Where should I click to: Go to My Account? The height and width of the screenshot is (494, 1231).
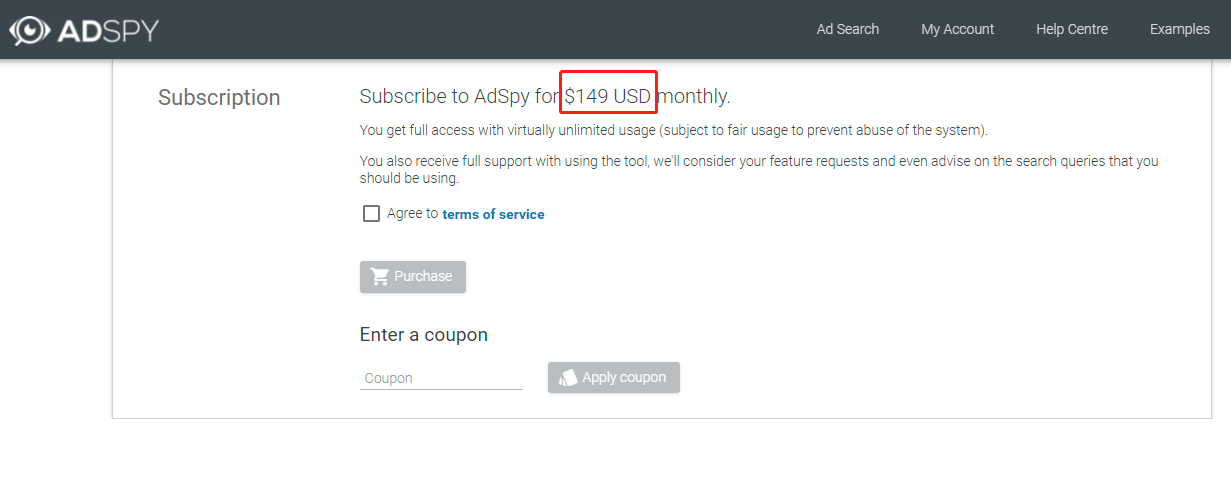click(957, 29)
